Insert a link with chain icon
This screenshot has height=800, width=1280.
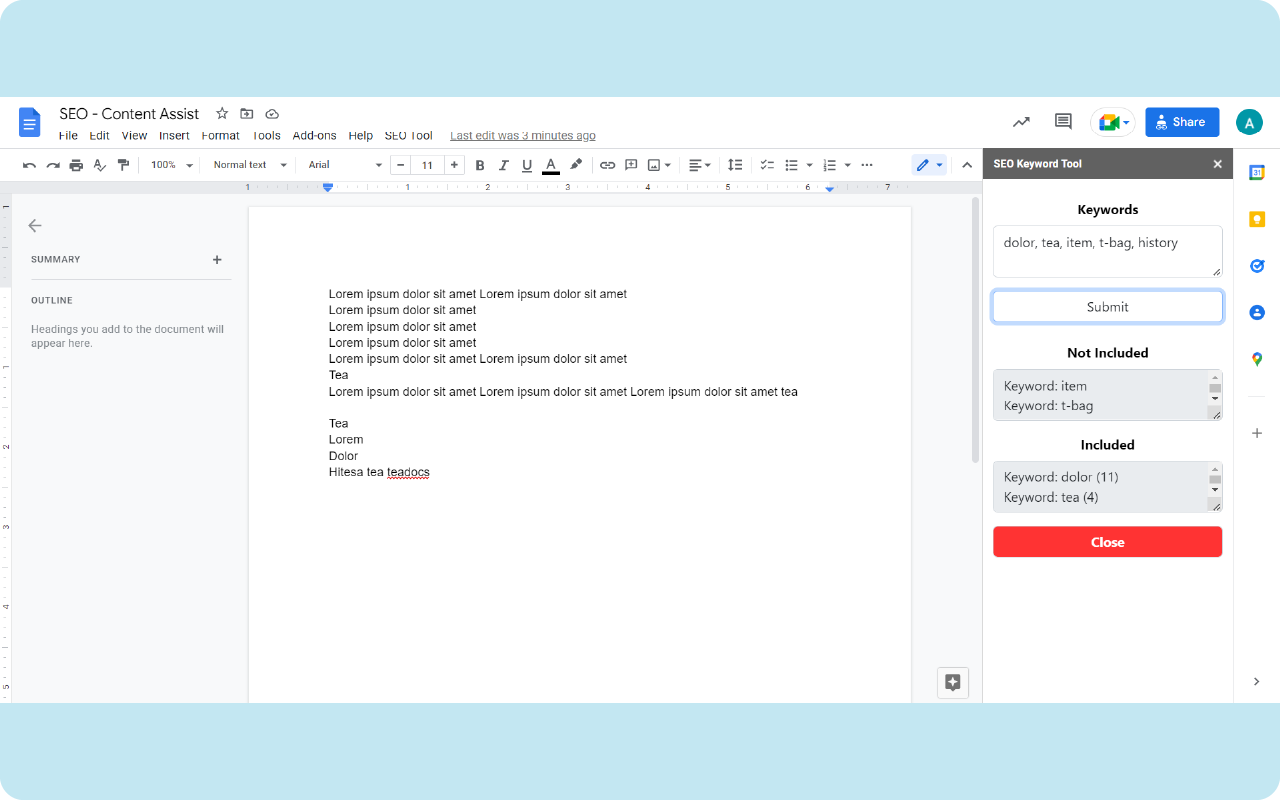607,165
